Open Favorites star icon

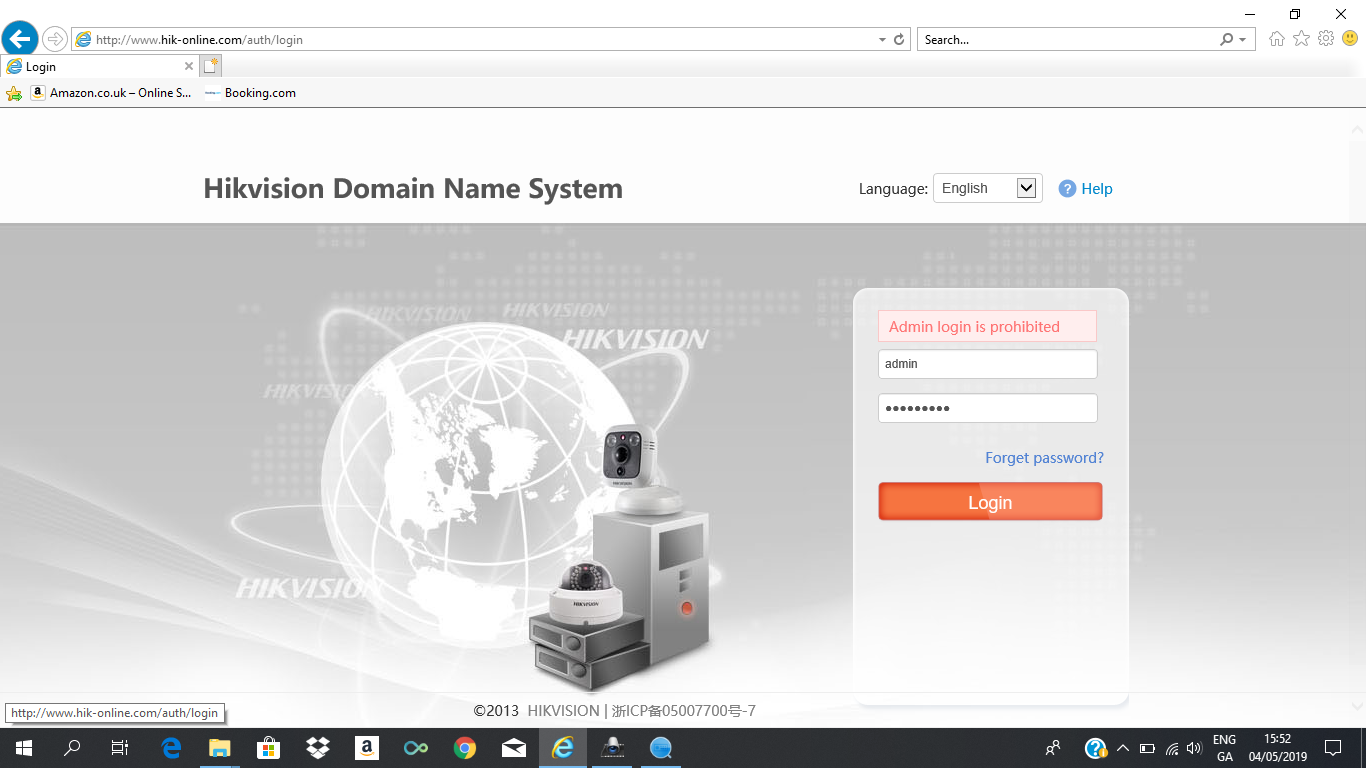click(x=1301, y=39)
